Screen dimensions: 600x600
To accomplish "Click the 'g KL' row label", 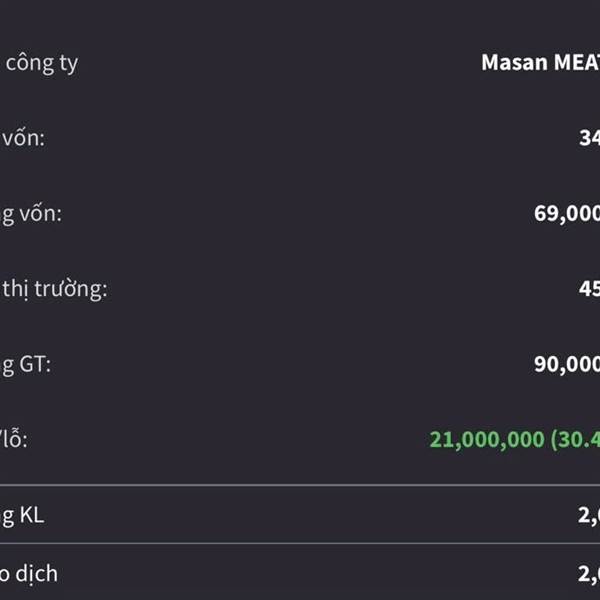I will (22, 515).
